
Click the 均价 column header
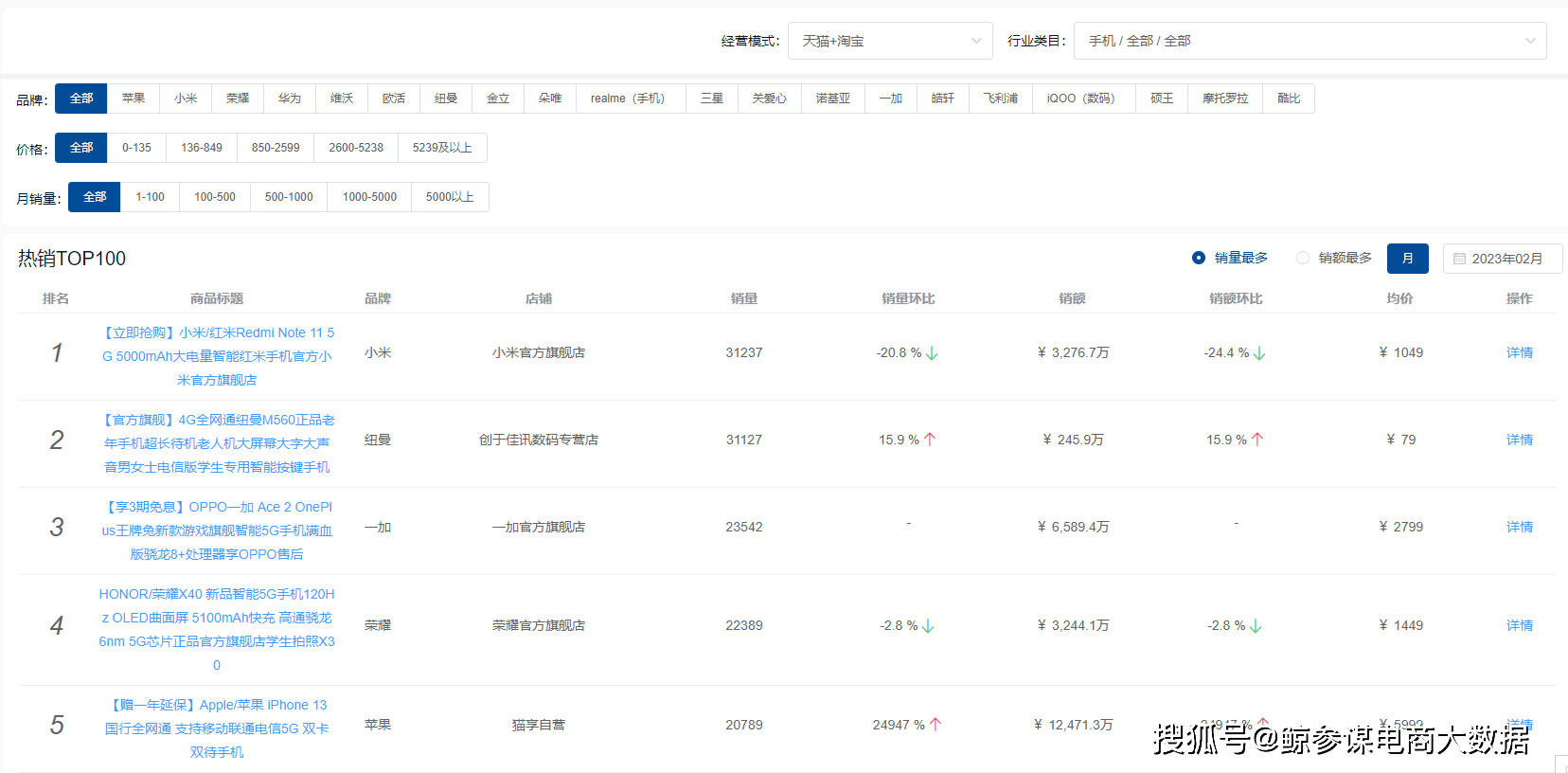[x=1399, y=298]
